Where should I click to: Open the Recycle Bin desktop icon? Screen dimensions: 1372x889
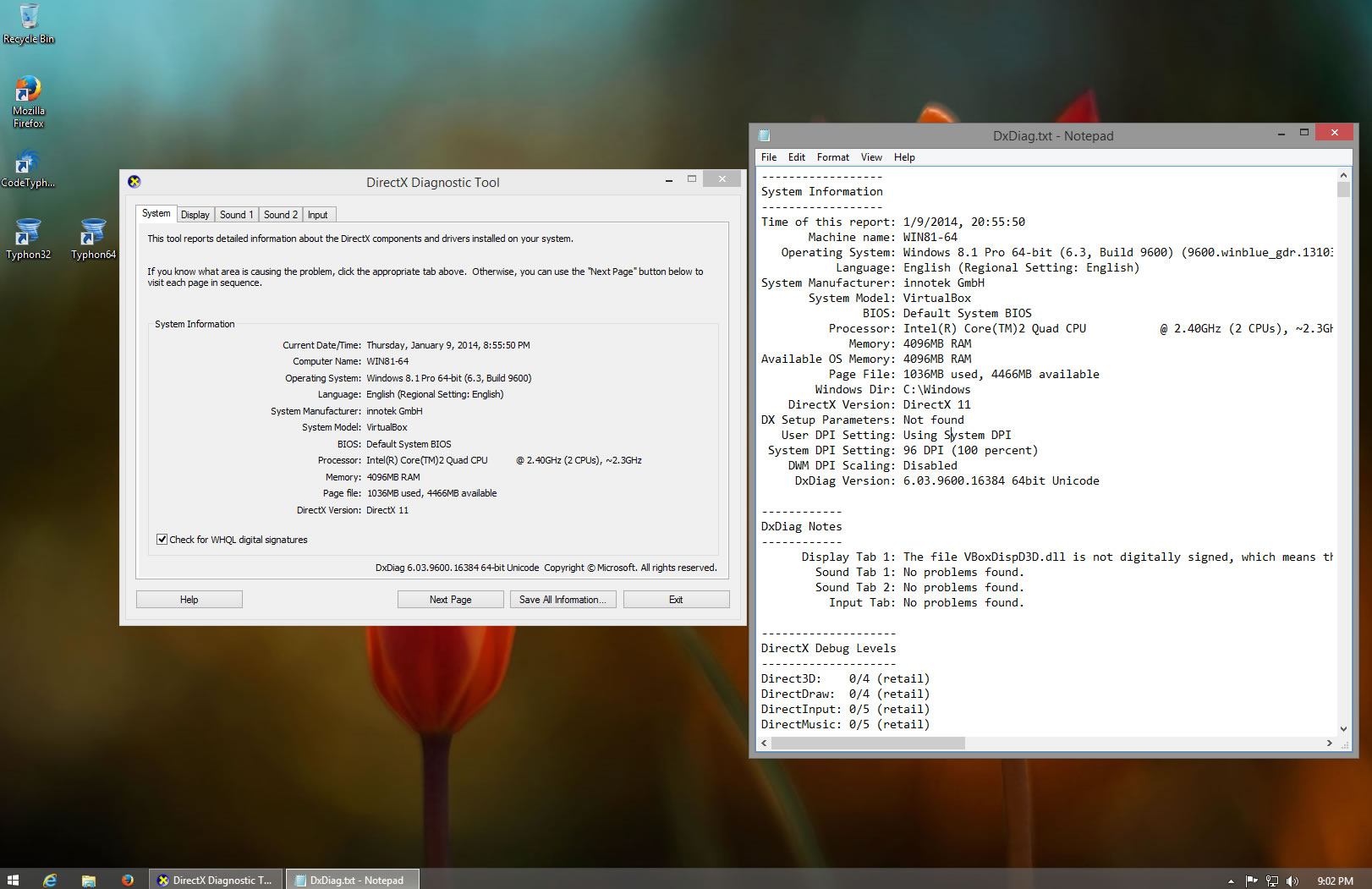tap(29, 23)
